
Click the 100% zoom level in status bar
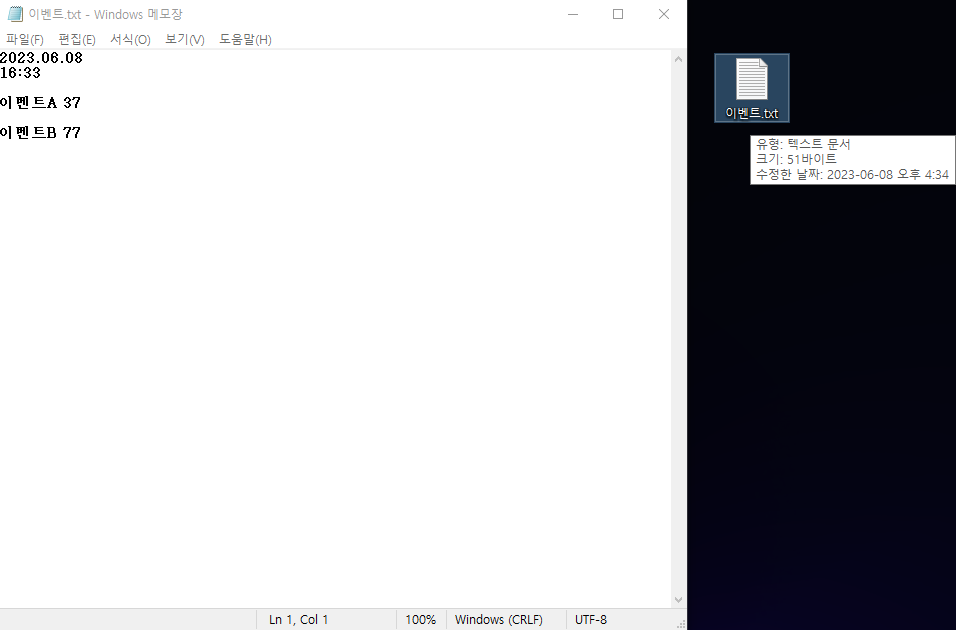(420, 619)
